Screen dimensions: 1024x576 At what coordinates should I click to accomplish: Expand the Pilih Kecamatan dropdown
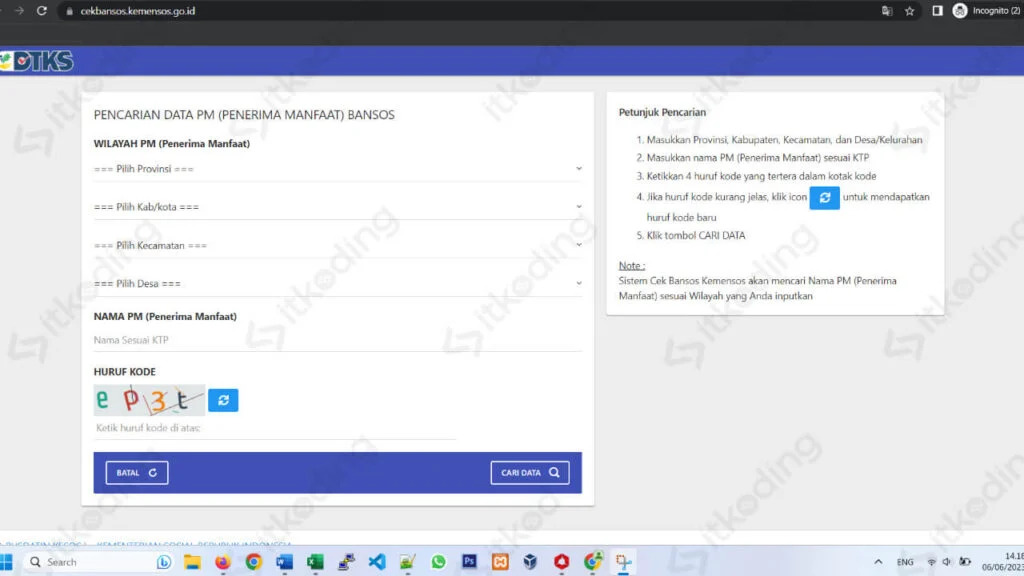[x=337, y=245]
